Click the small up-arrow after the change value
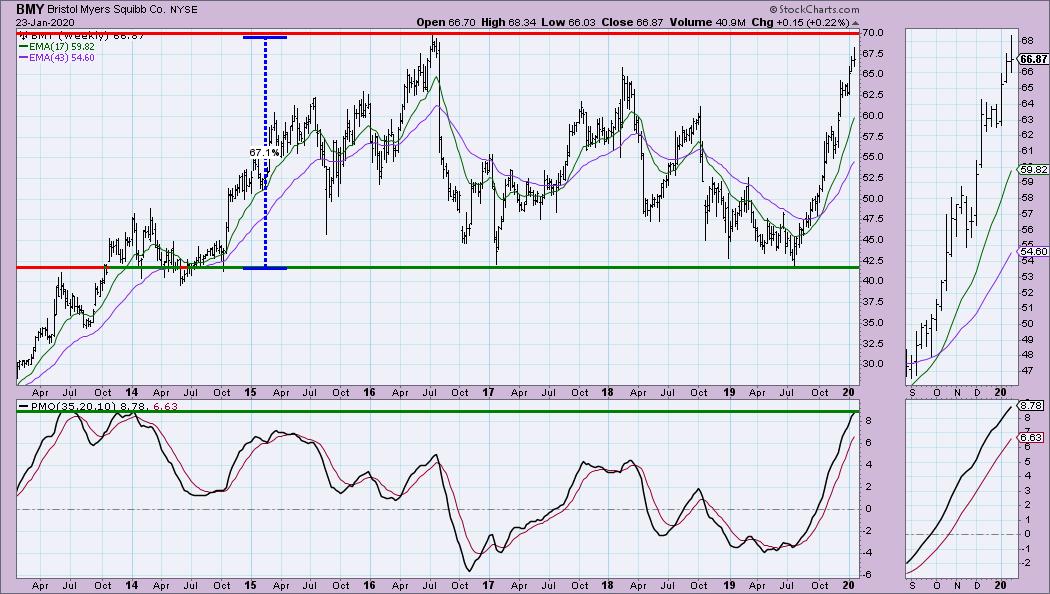1050x594 pixels. point(855,23)
